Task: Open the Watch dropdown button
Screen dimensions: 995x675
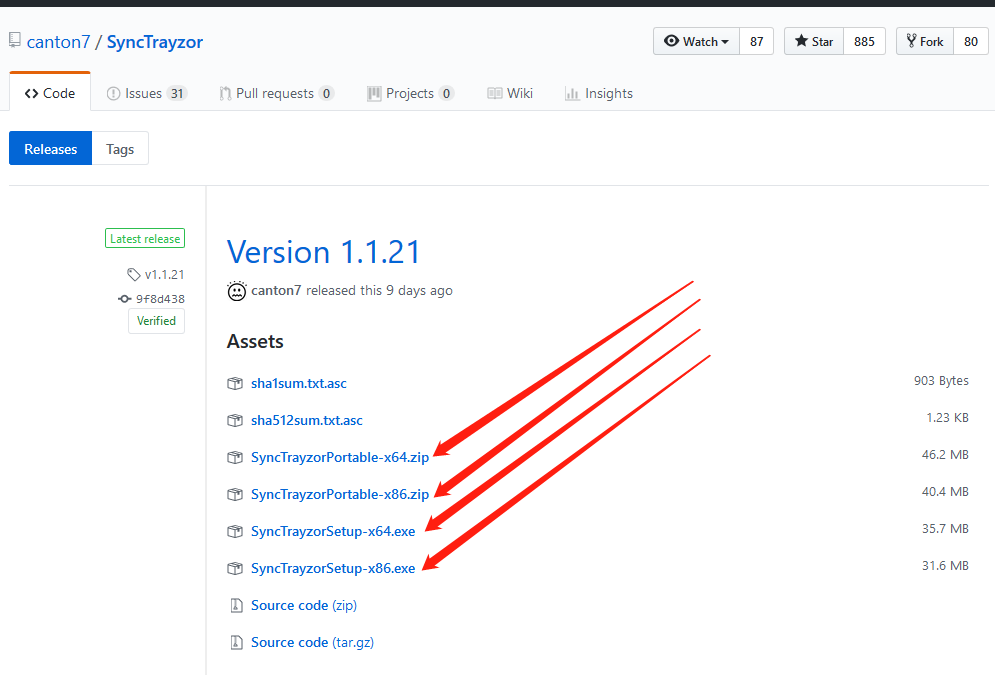Action: (x=696, y=41)
